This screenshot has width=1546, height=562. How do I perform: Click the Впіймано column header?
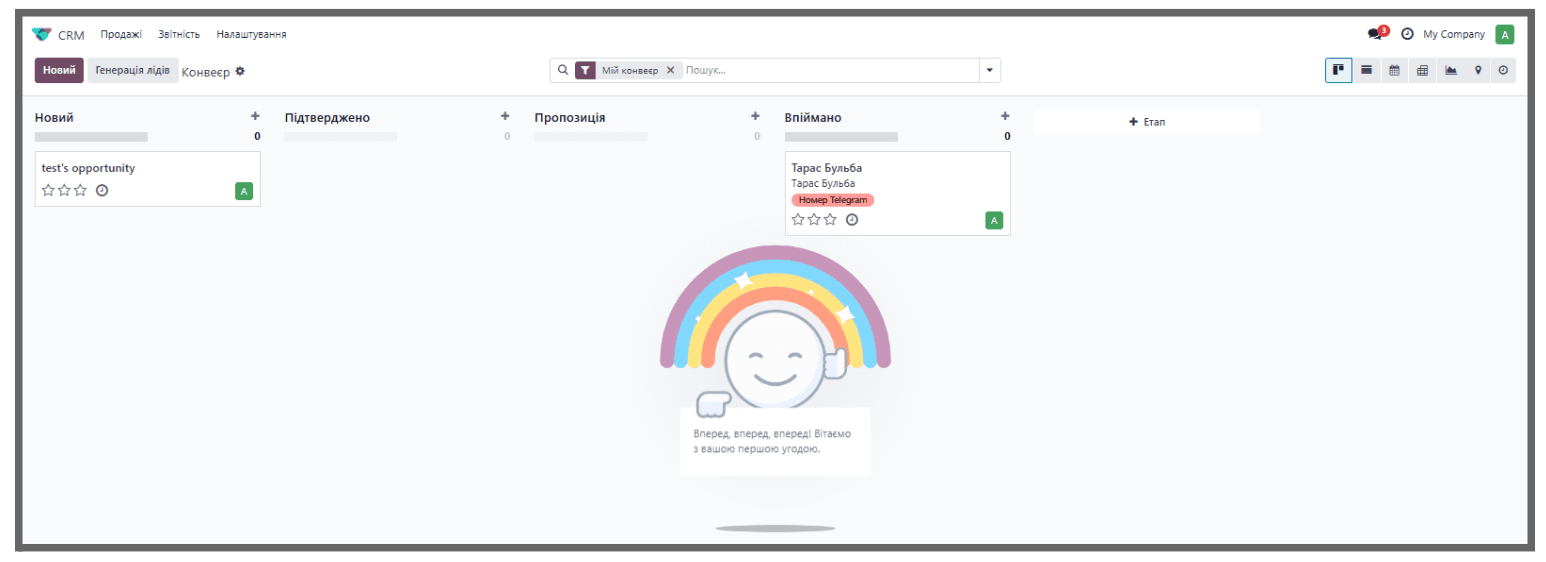point(813,118)
